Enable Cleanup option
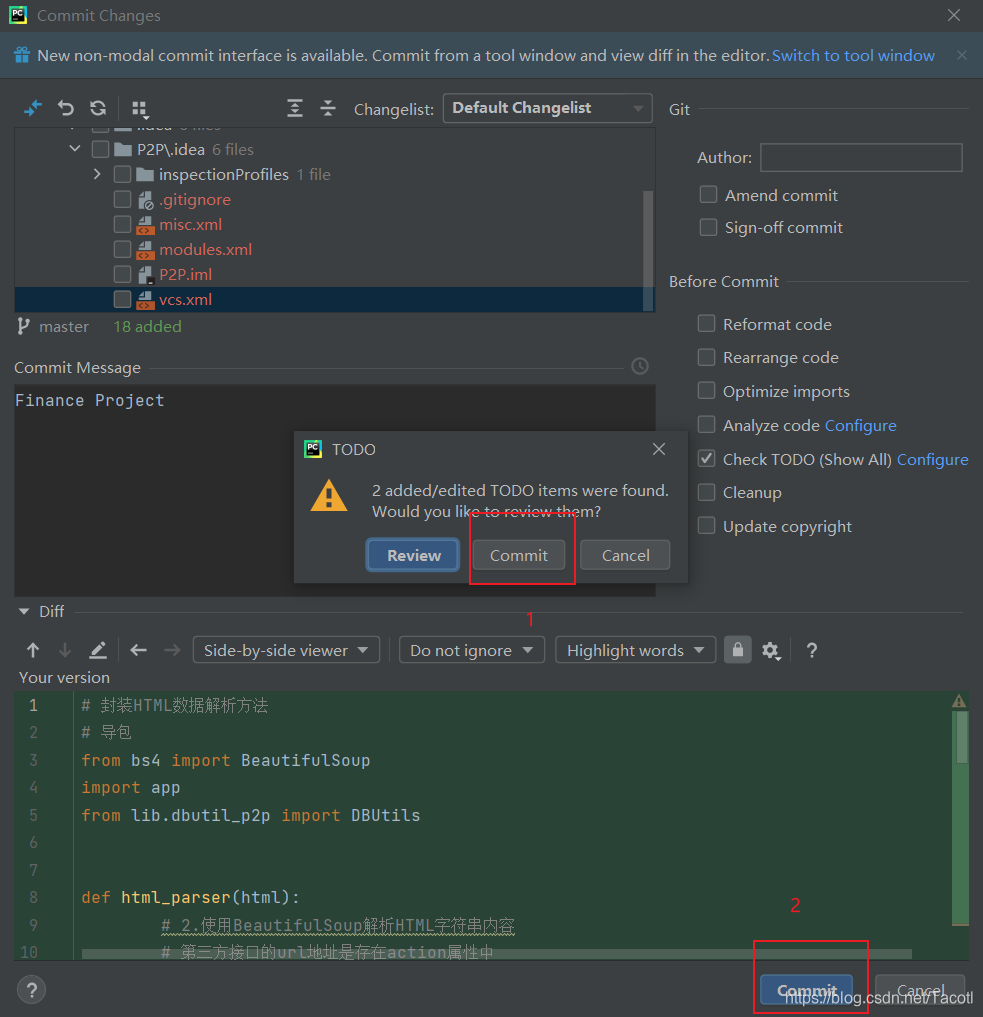Image resolution: width=983 pixels, height=1017 pixels. pos(706,492)
